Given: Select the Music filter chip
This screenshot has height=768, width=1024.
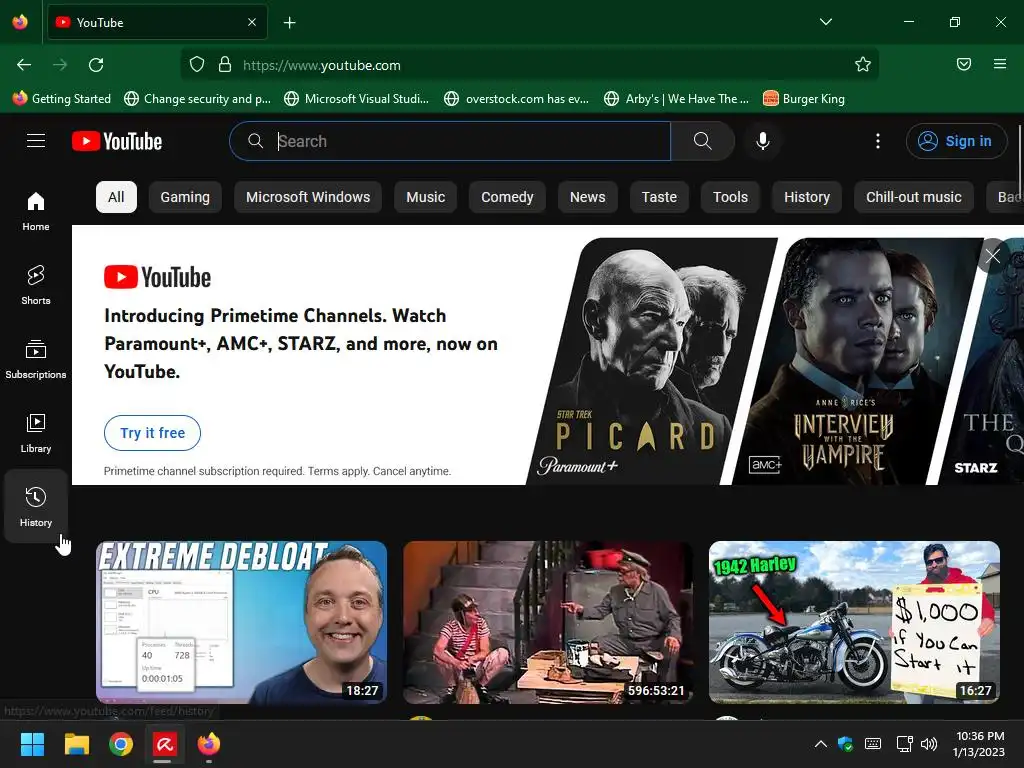Looking at the screenshot, I should [x=425, y=197].
